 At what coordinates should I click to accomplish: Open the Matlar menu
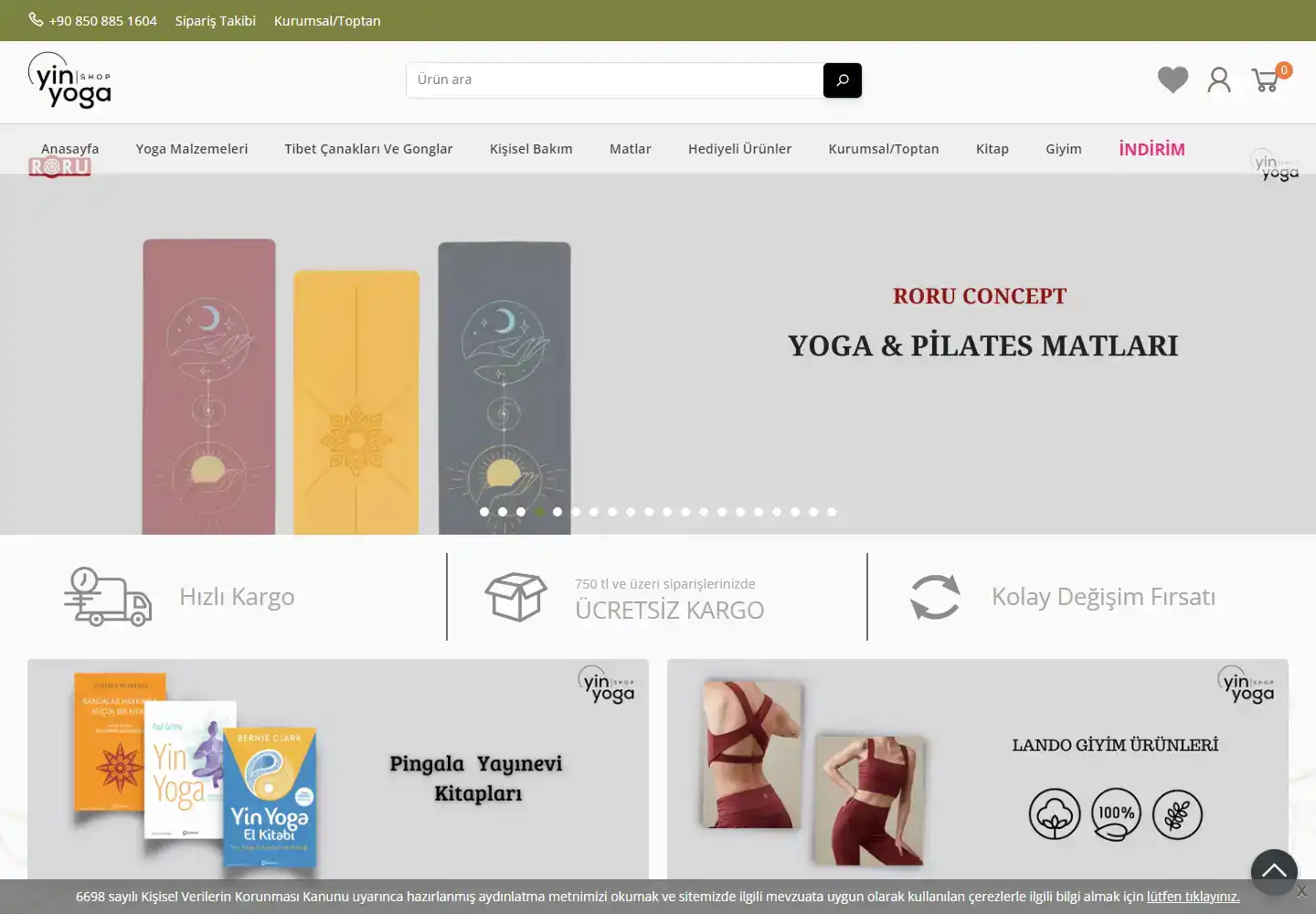(631, 149)
